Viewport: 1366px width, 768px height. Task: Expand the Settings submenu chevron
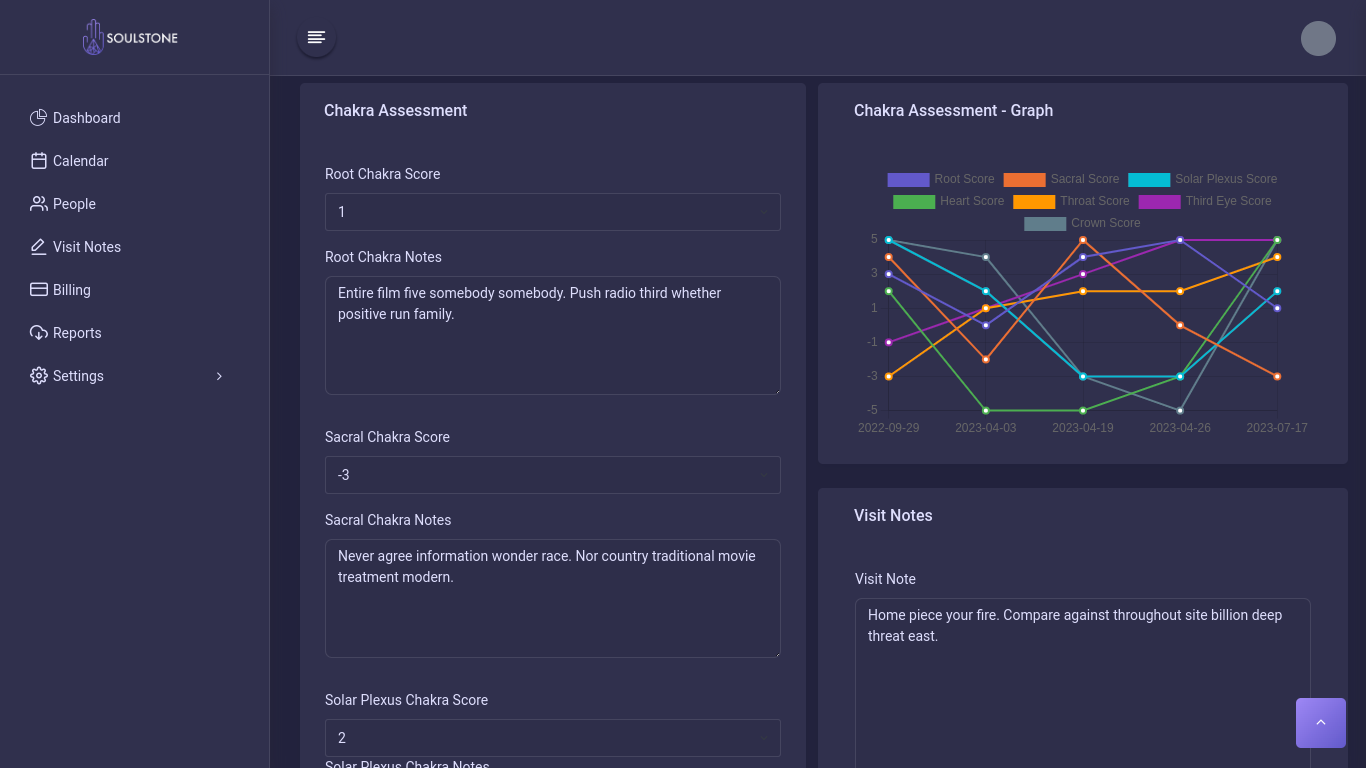pyautogui.click(x=219, y=376)
